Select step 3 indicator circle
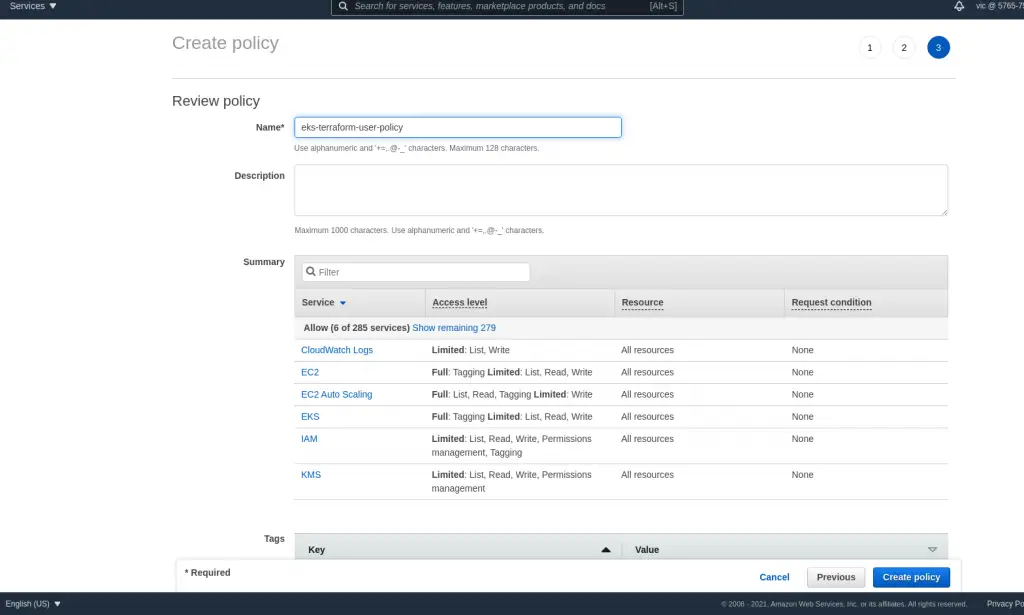The image size is (1024, 615). (938, 48)
